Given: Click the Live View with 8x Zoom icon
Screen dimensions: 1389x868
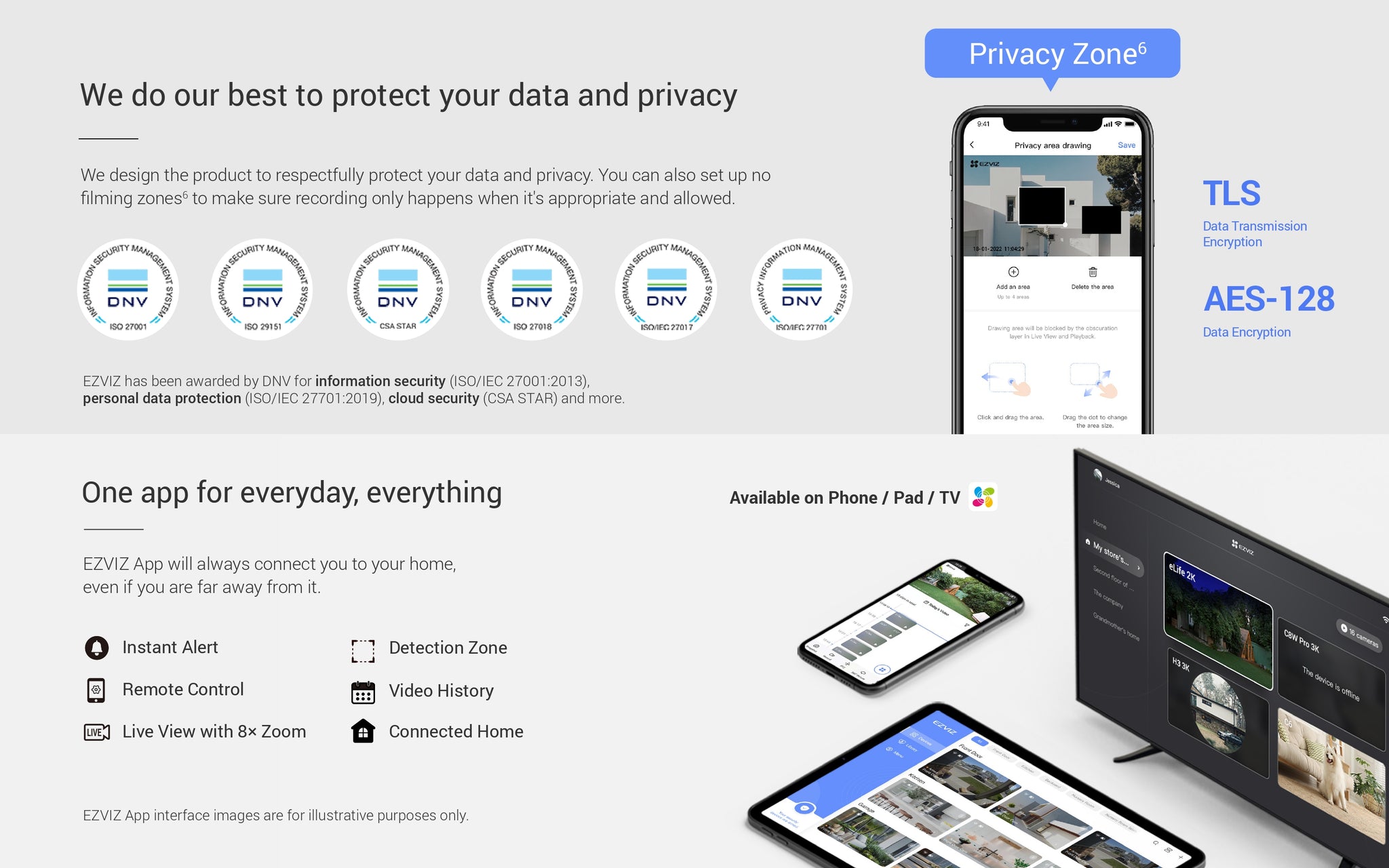Looking at the screenshot, I should click(x=96, y=731).
